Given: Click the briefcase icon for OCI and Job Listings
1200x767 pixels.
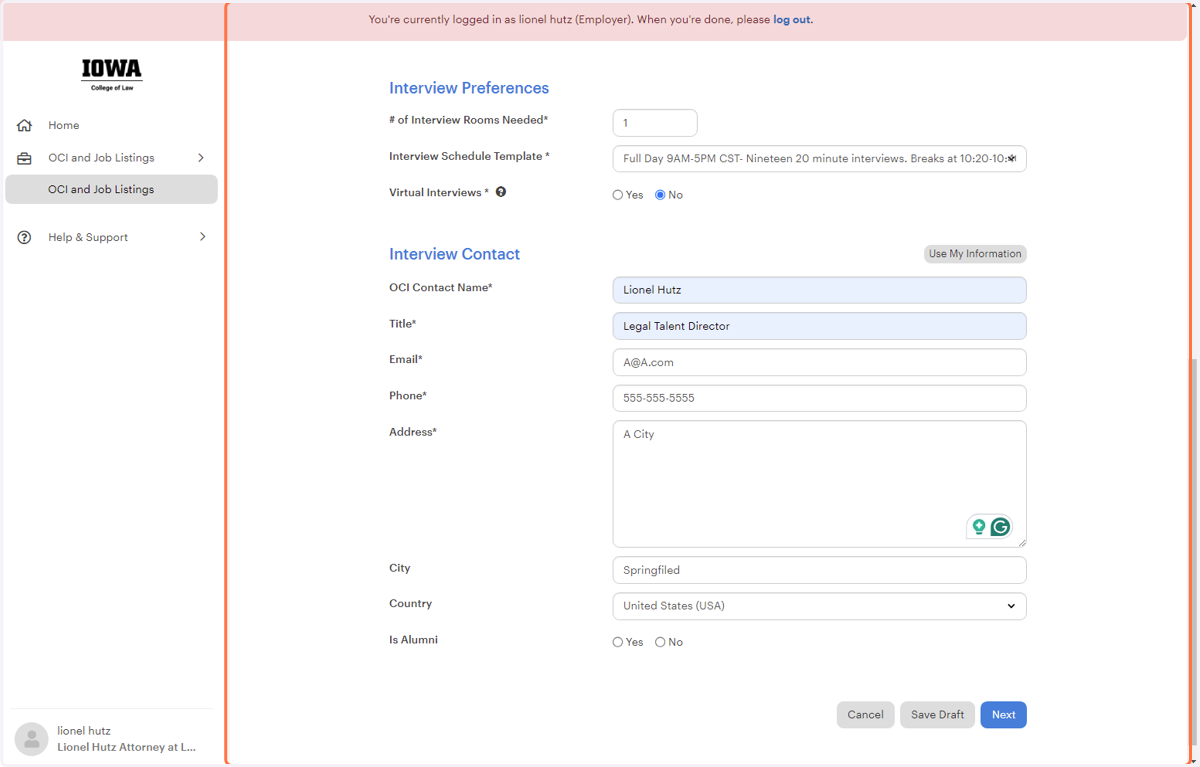Looking at the screenshot, I should click(x=25, y=158).
